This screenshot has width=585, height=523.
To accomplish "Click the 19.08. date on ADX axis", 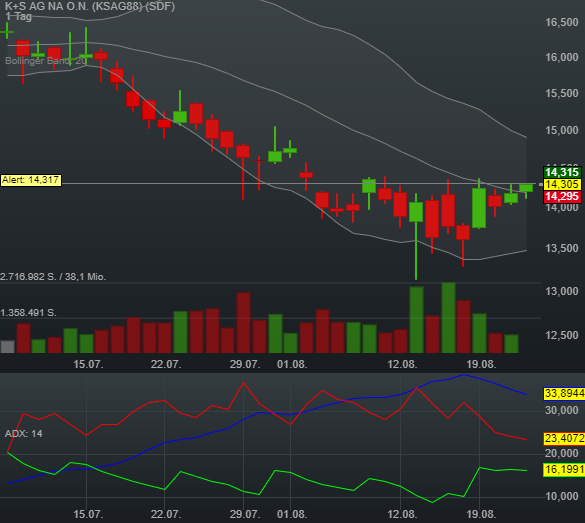I will click(x=481, y=514).
